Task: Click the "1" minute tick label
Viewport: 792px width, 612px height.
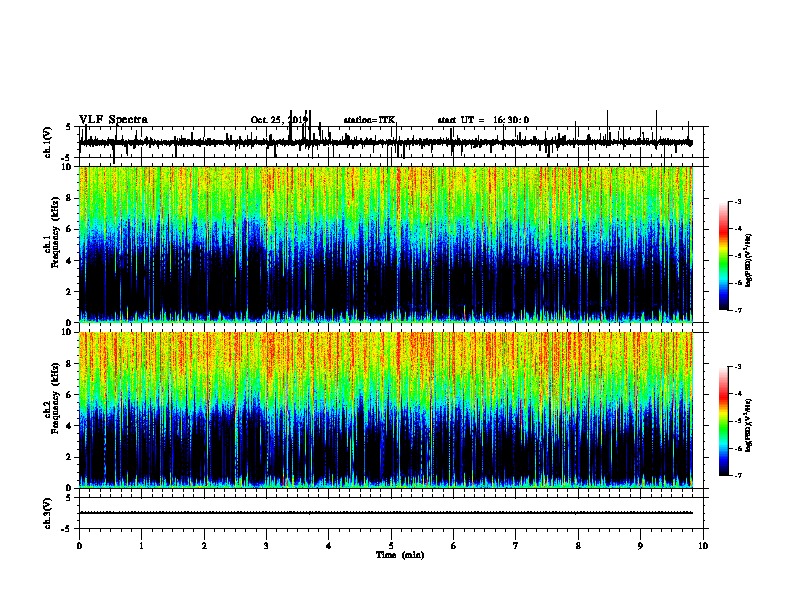Action: (142, 546)
